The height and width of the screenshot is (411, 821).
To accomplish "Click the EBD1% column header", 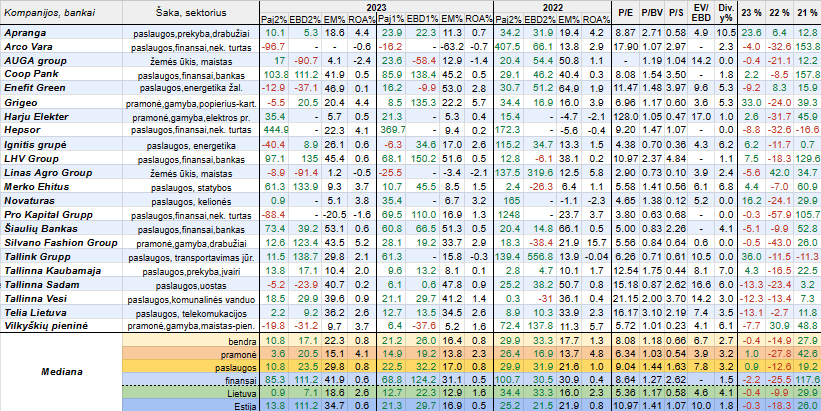I will click(422, 19).
